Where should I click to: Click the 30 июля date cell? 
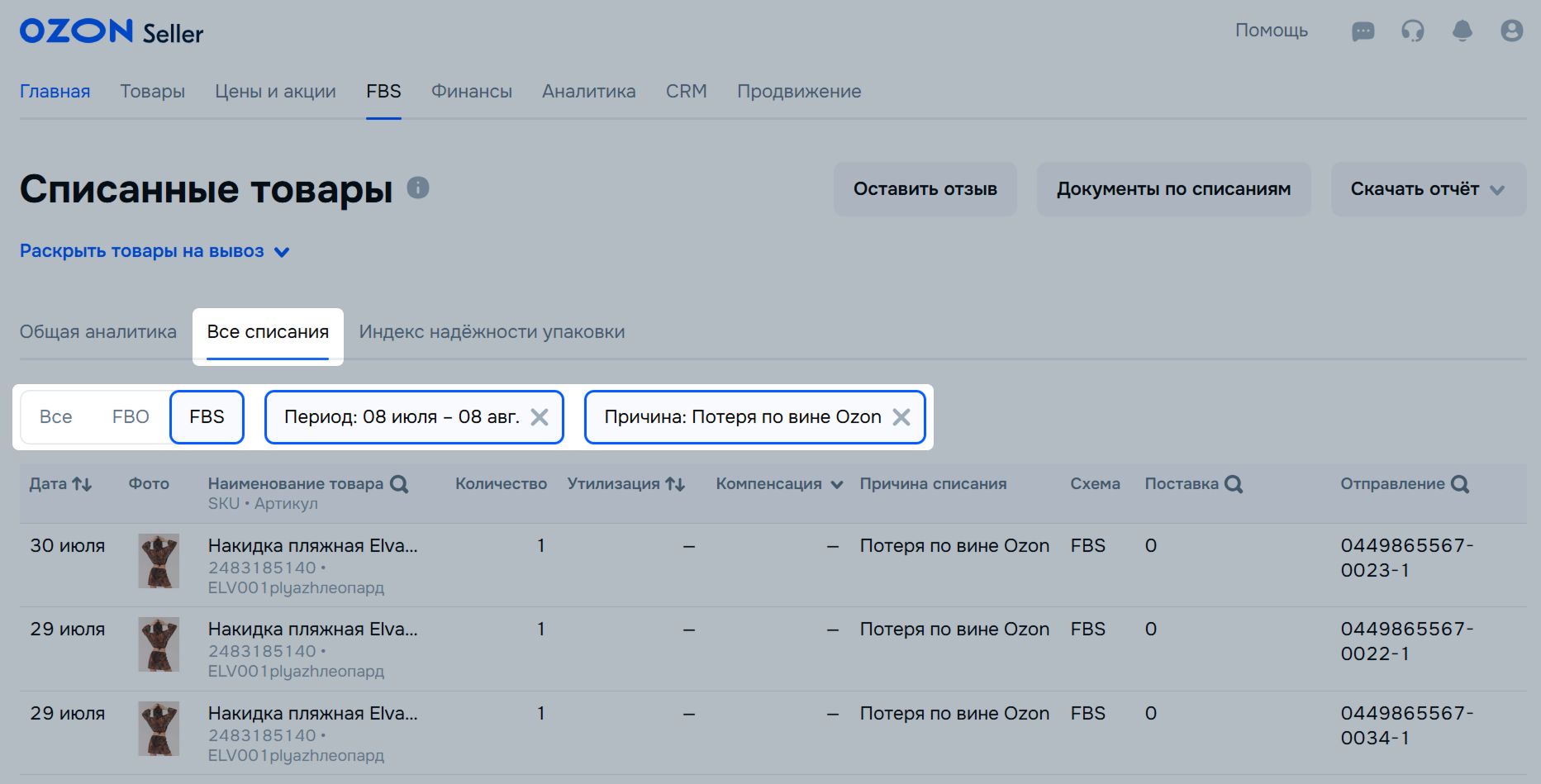(68, 546)
